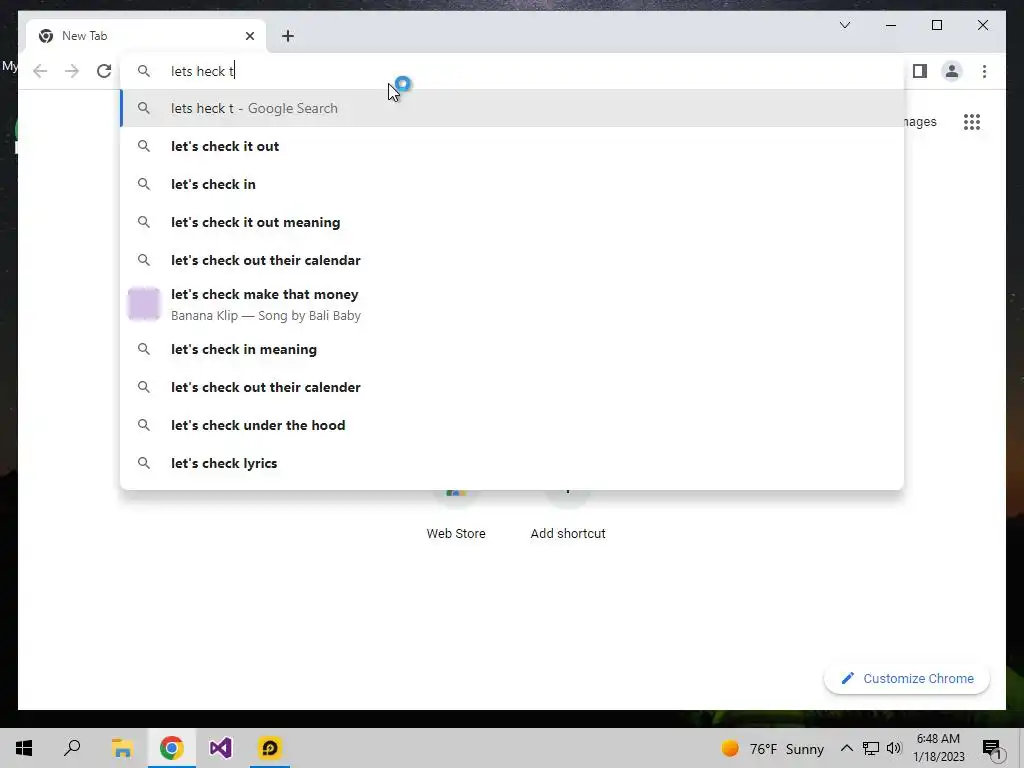
Task: Choose suggestion "let's check in meaning"
Action: (x=512, y=349)
